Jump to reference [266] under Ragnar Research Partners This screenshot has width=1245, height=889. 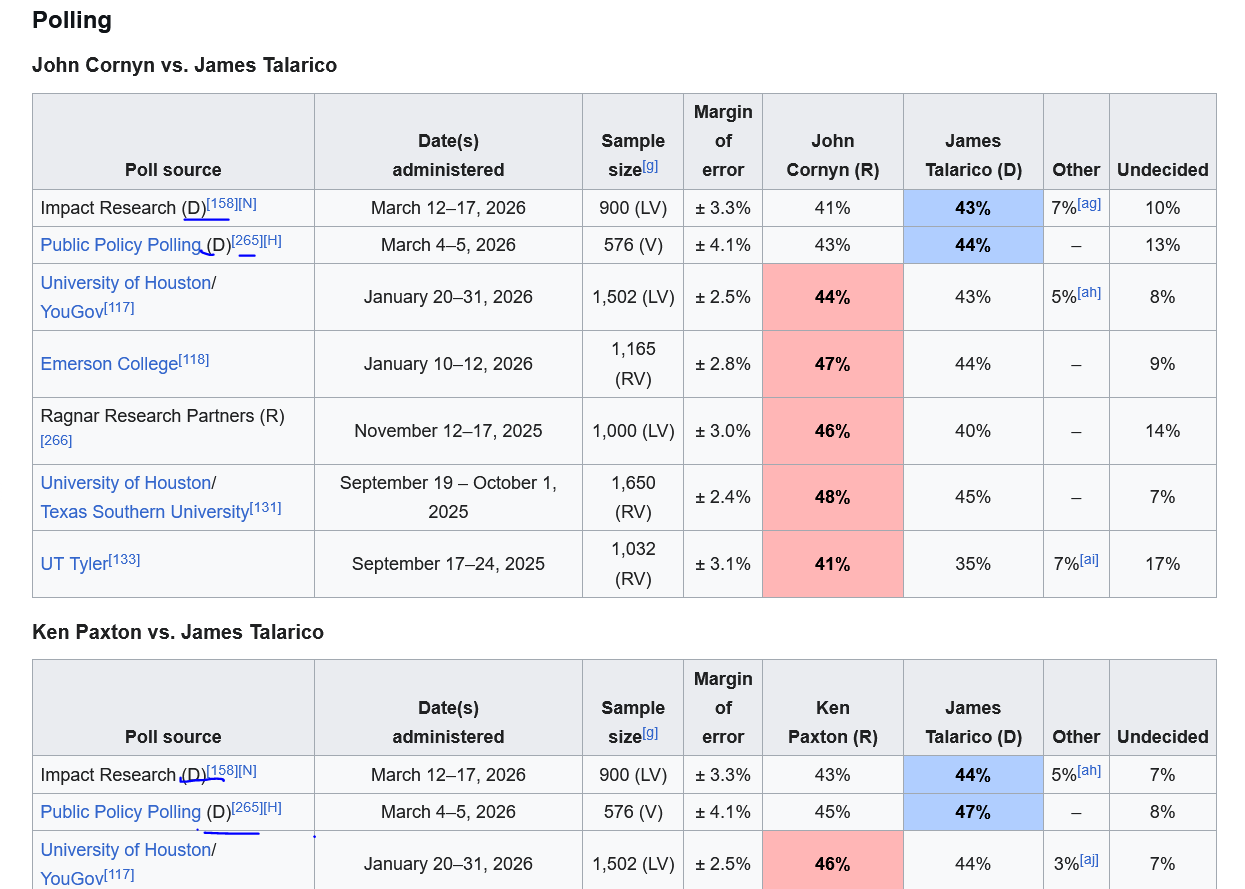tap(56, 440)
